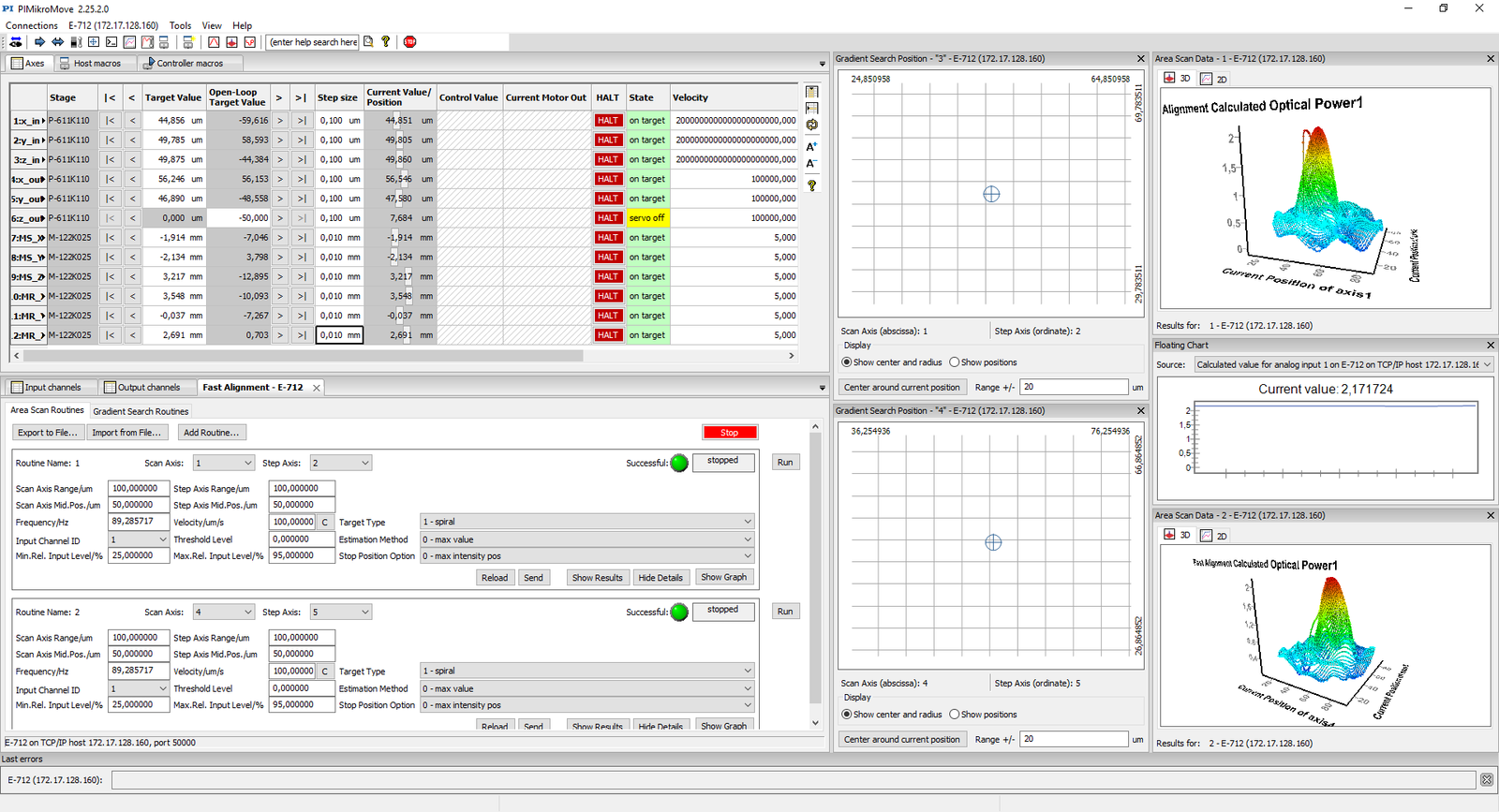
Task: Click the help search magnifier icon
Action: point(368,42)
